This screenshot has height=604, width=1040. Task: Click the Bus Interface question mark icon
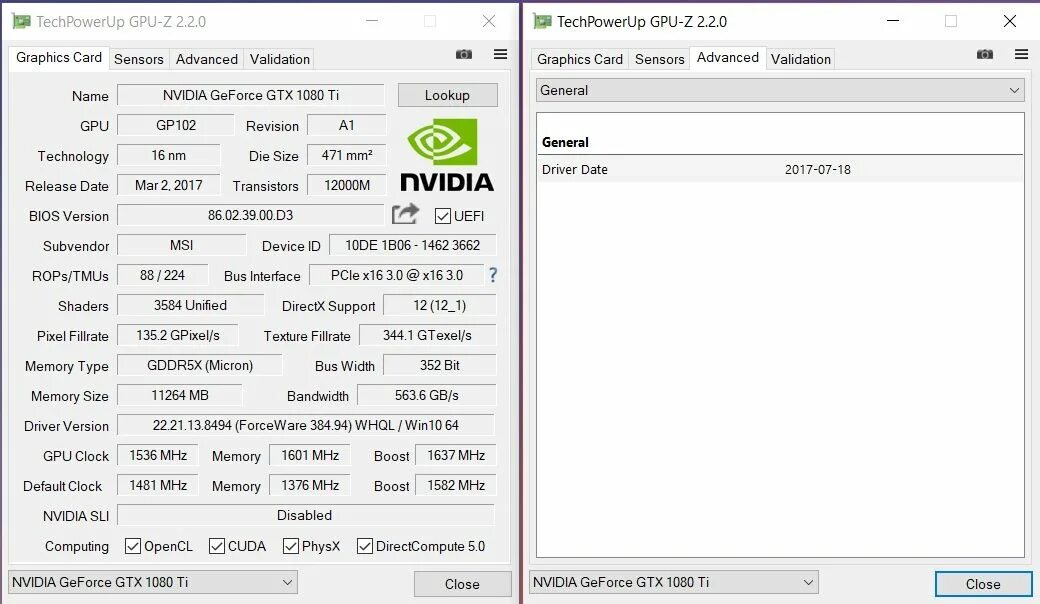click(x=493, y=275)
